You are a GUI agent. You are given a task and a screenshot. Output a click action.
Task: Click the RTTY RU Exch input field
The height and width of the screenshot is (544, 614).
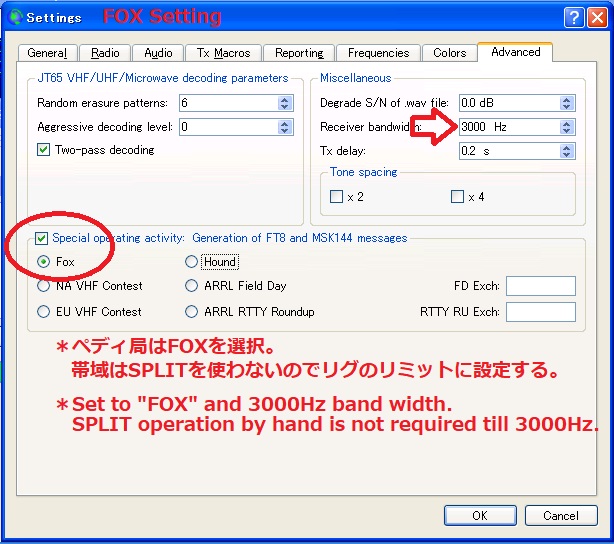click(541, 312)
